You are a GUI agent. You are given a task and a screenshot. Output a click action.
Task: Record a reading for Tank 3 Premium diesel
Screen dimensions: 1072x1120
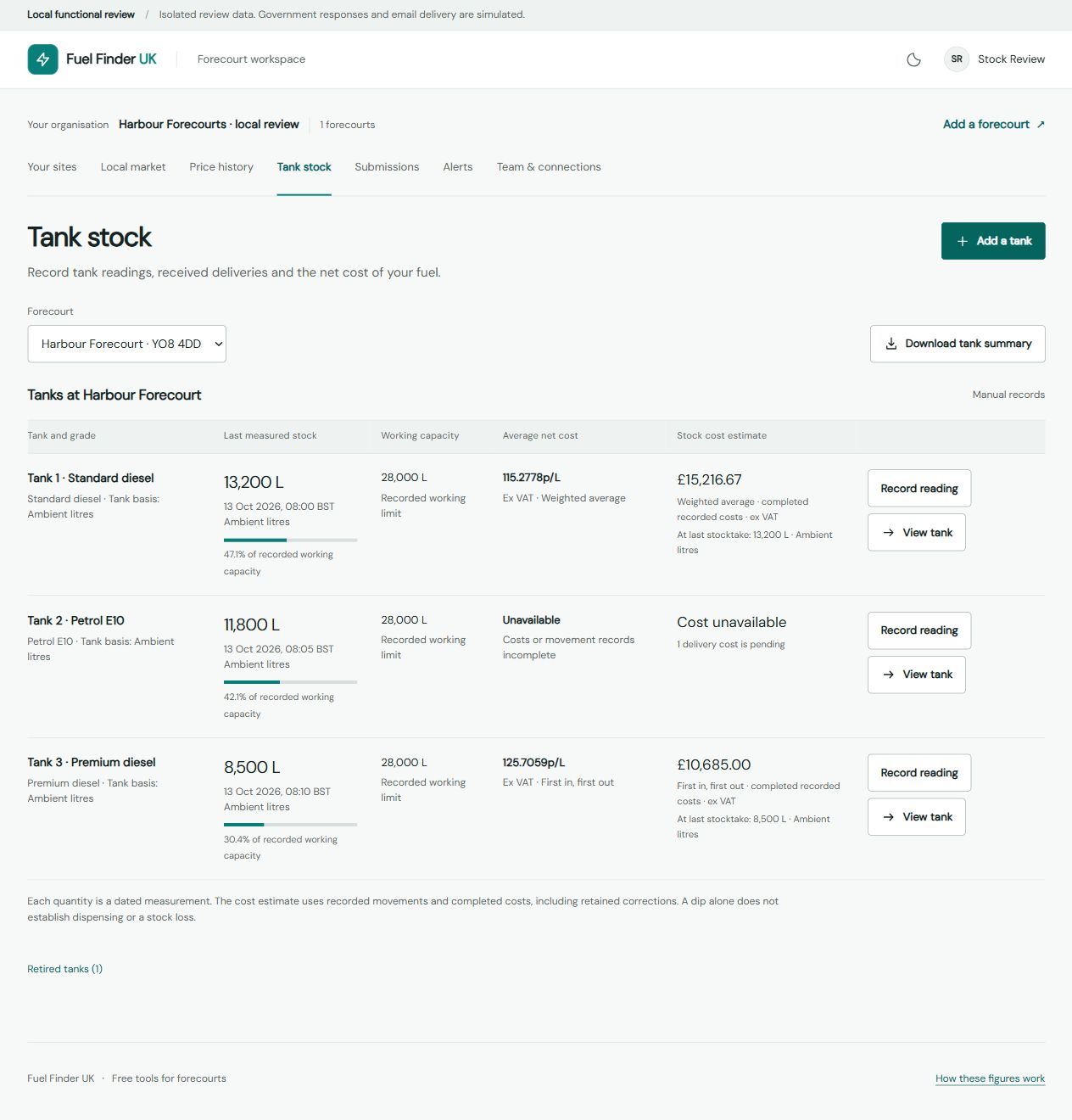[919, 773]
